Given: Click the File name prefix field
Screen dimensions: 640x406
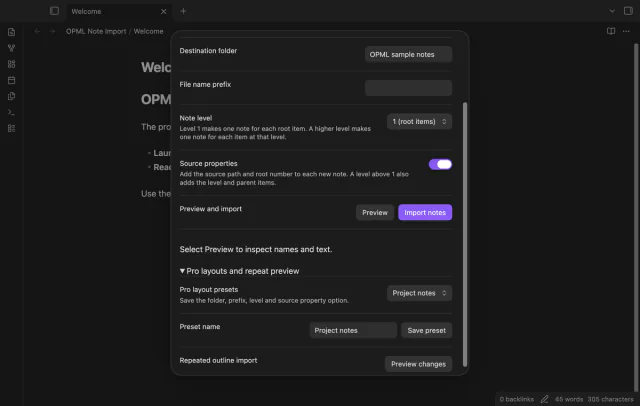Looking at the screenshot, I should (x=408, y=88).
